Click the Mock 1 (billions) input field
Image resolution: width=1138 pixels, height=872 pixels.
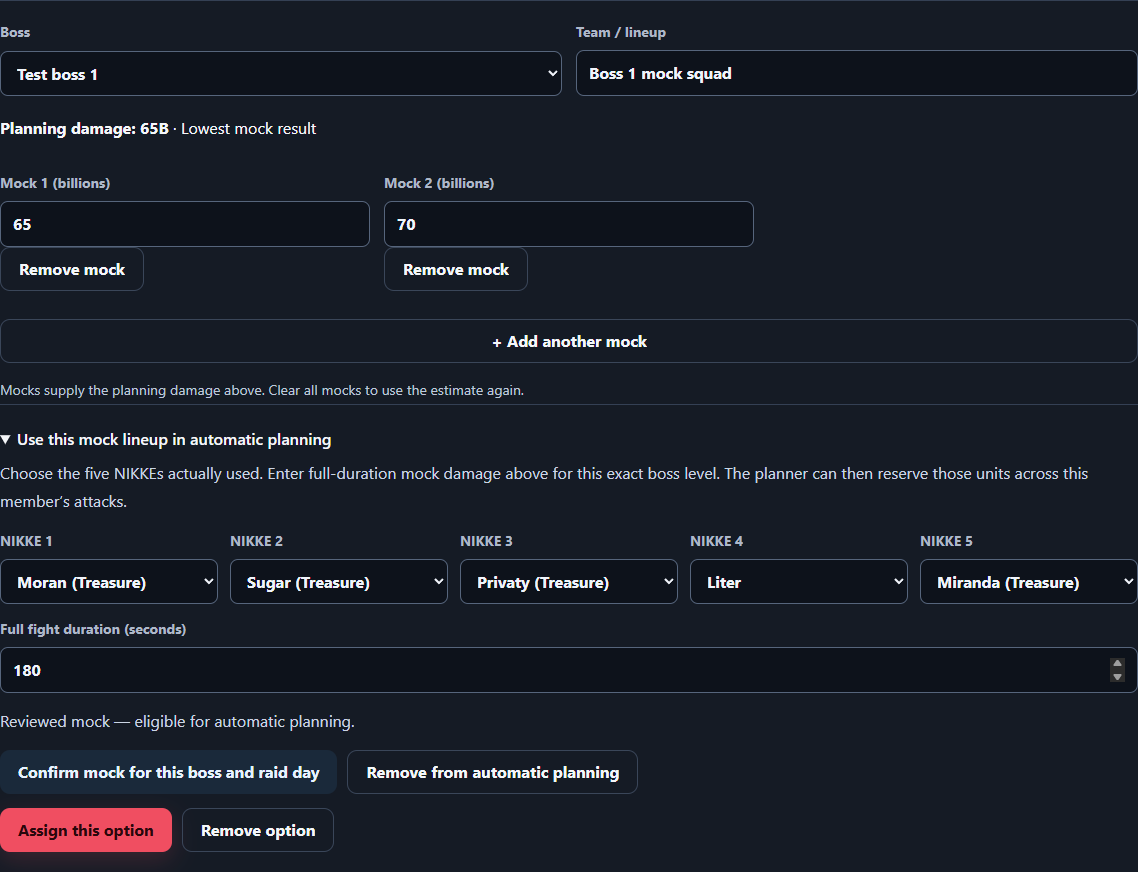coord(185,224)
